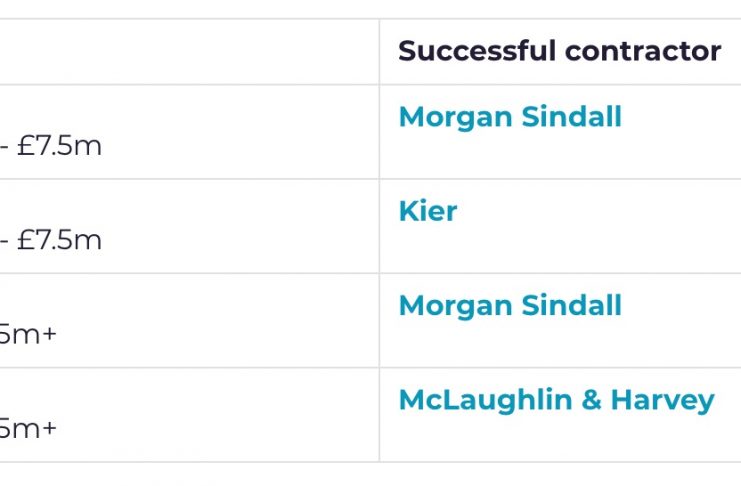Click the "Successful contractor" column header

click(559, 51)
